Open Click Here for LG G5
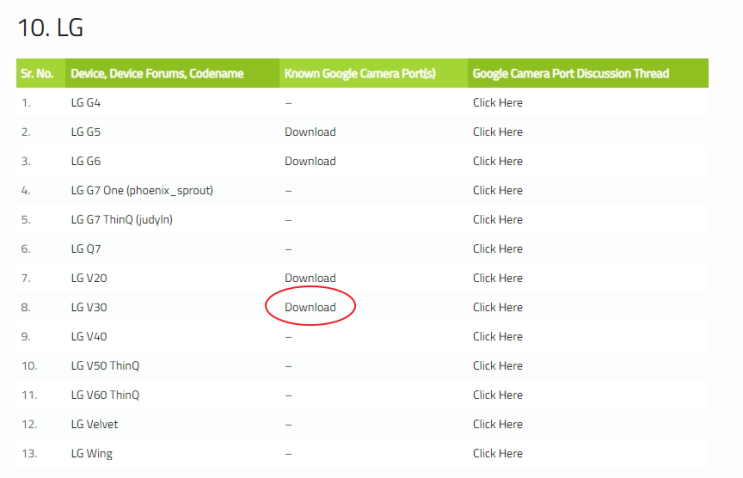 (x=498, y=132)
